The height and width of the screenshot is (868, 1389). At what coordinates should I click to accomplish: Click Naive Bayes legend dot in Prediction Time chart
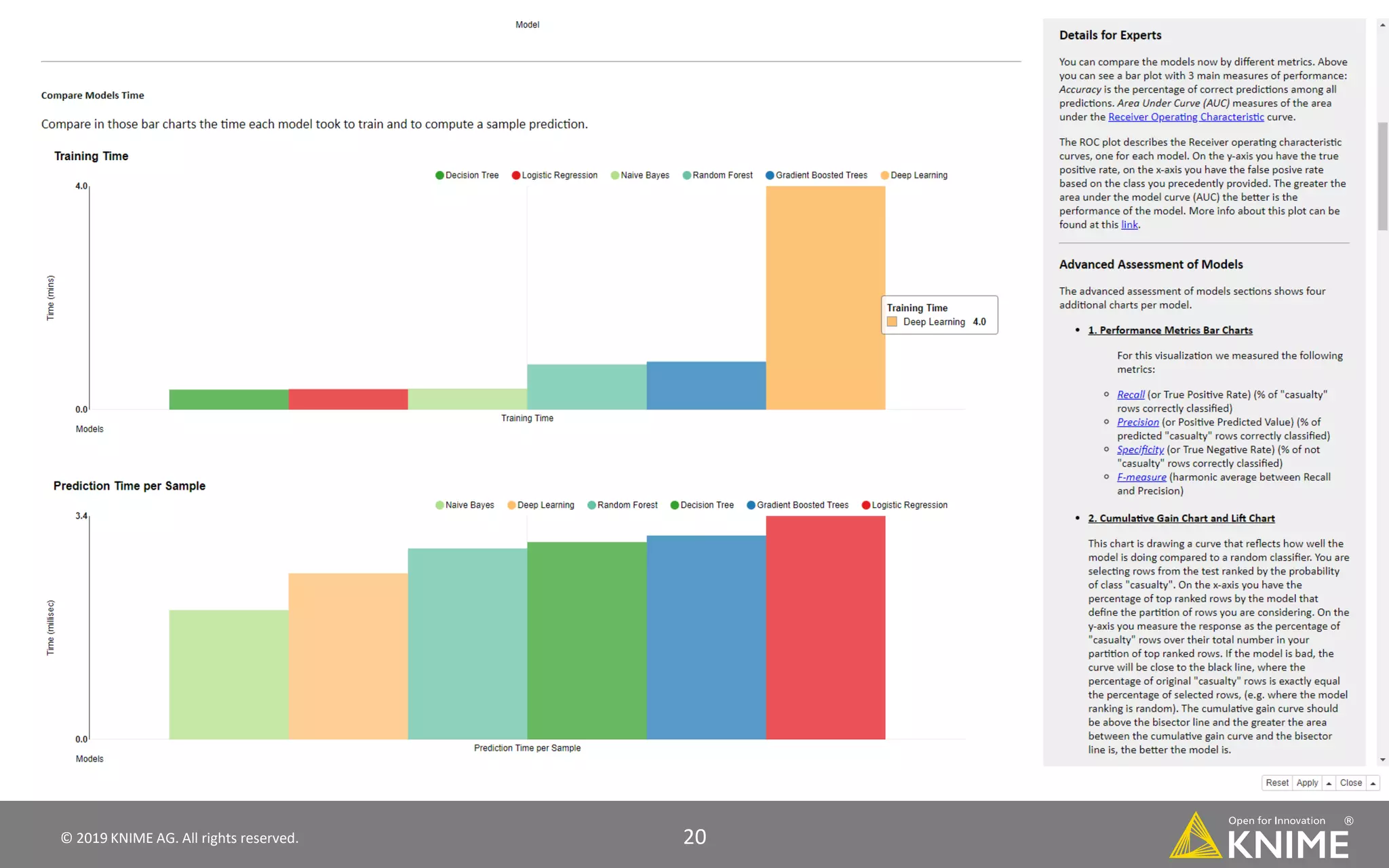coord(439,505)
